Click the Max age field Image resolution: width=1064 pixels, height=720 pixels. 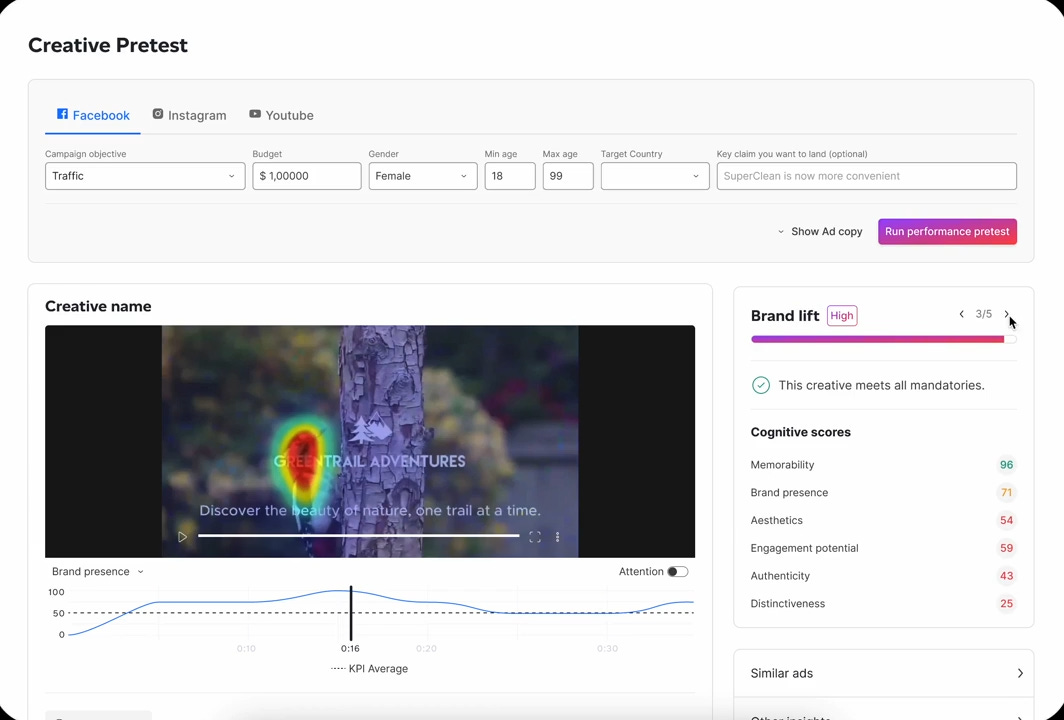click(x=568, y=176)
